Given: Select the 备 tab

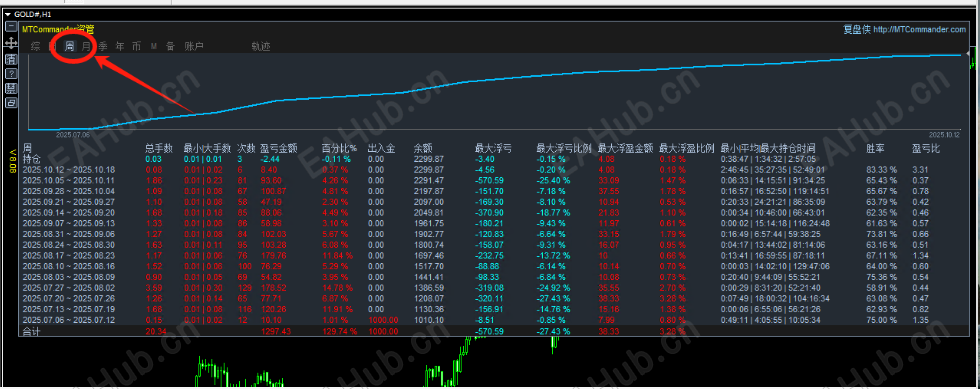Looking at the screenshot, I should pyautogui.click(x=170, y=46).
